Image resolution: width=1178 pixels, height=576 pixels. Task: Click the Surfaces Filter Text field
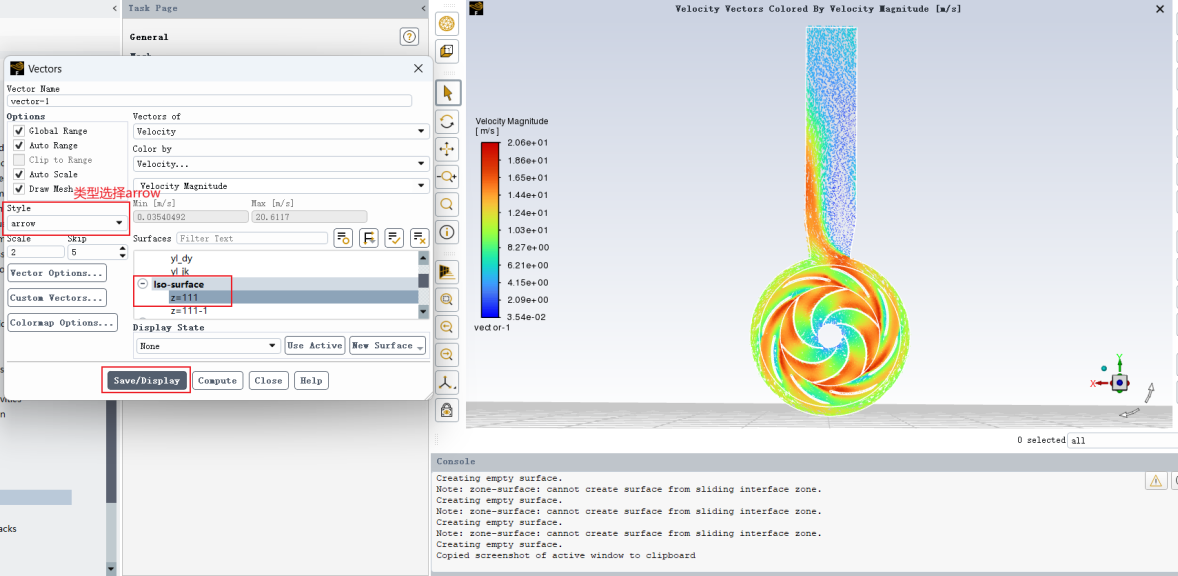252,238
